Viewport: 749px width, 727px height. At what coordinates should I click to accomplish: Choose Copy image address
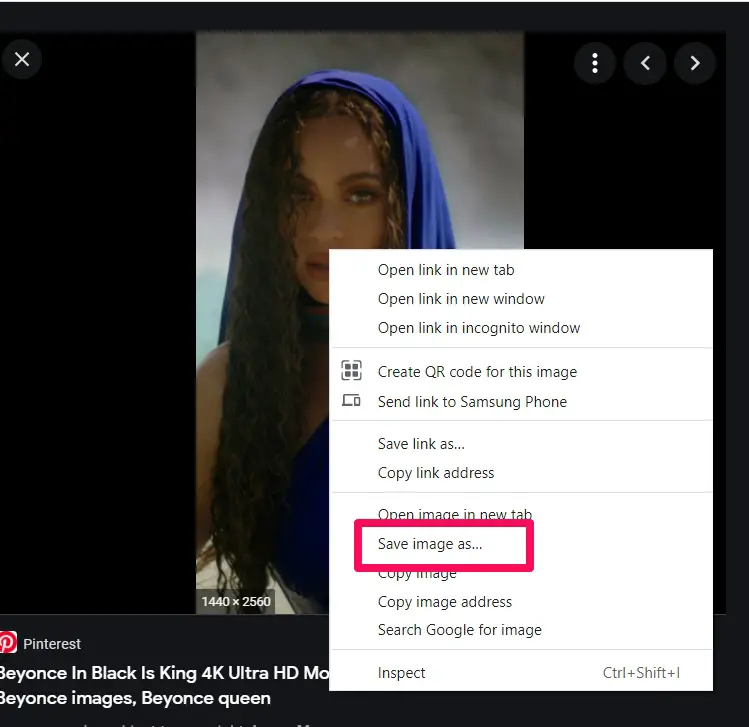[x=521, y=602]
